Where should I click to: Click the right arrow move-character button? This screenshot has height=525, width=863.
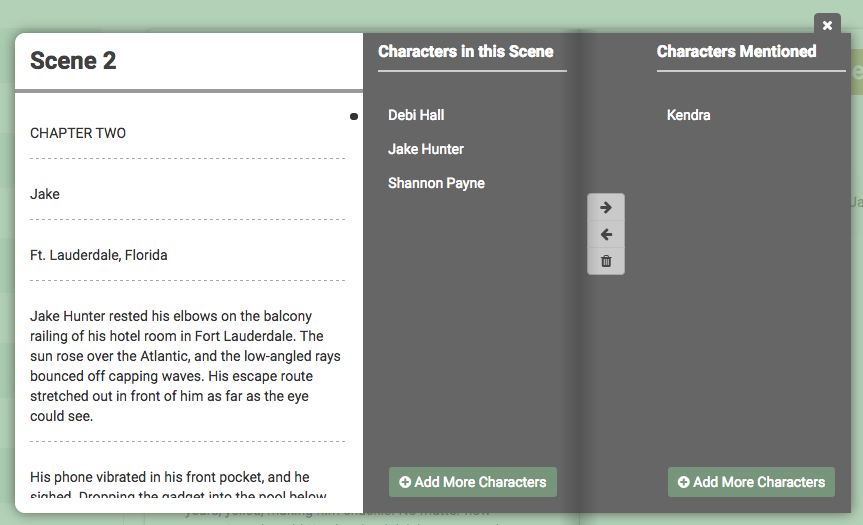[606, 207]
